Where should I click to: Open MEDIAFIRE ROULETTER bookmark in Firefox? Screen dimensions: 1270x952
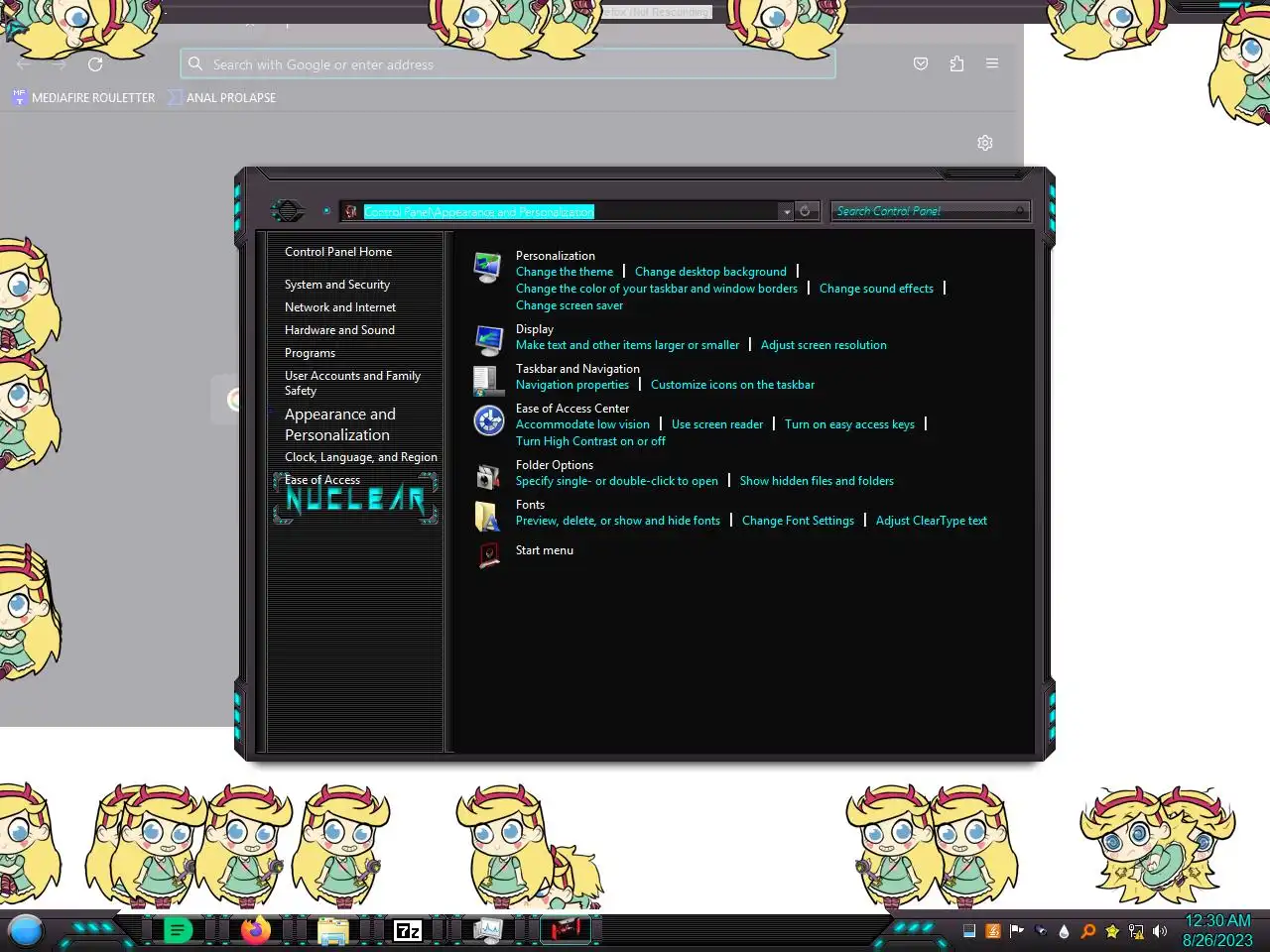(x=83, y=97)
